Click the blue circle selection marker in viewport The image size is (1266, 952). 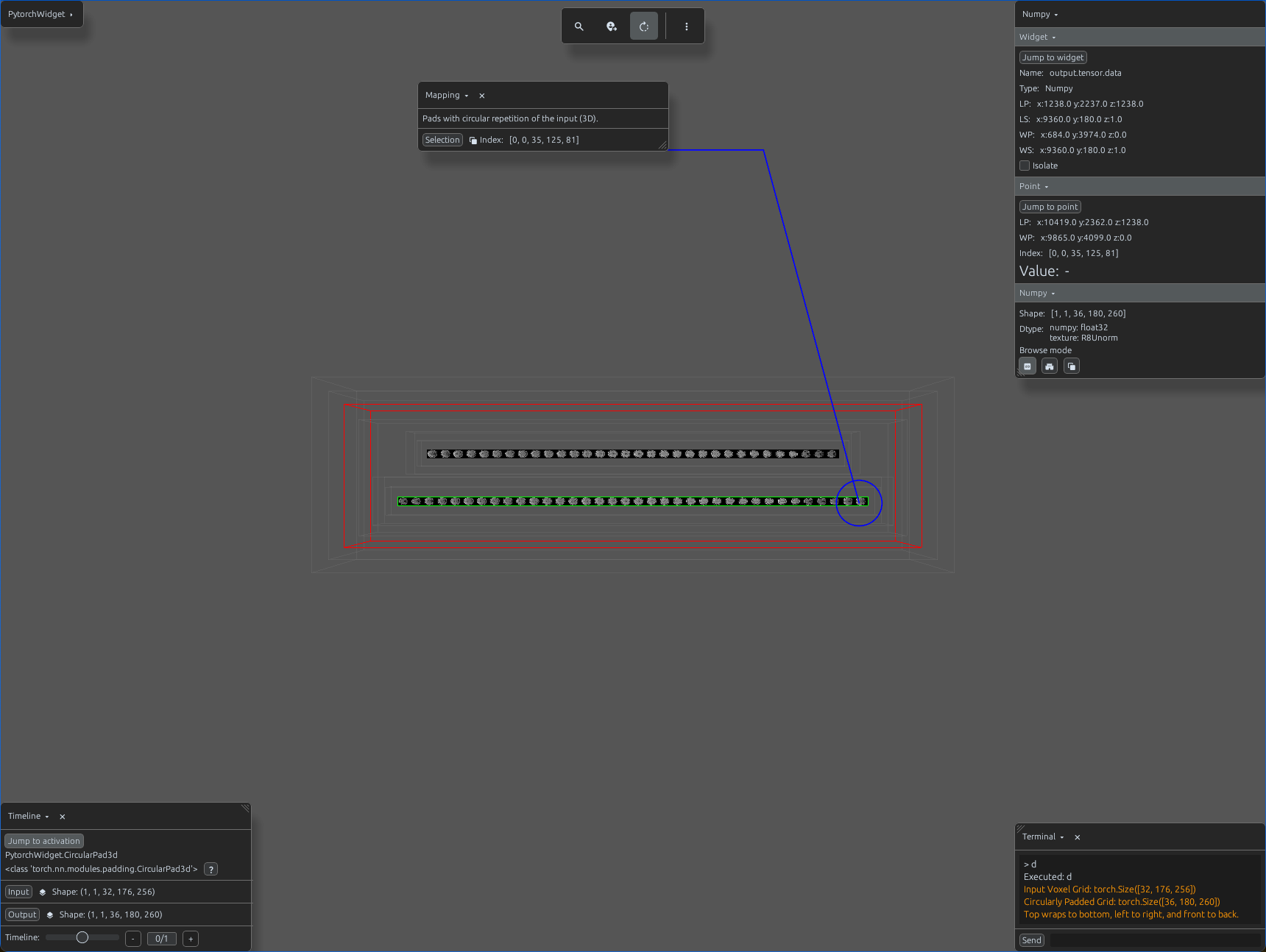(859, 503)
